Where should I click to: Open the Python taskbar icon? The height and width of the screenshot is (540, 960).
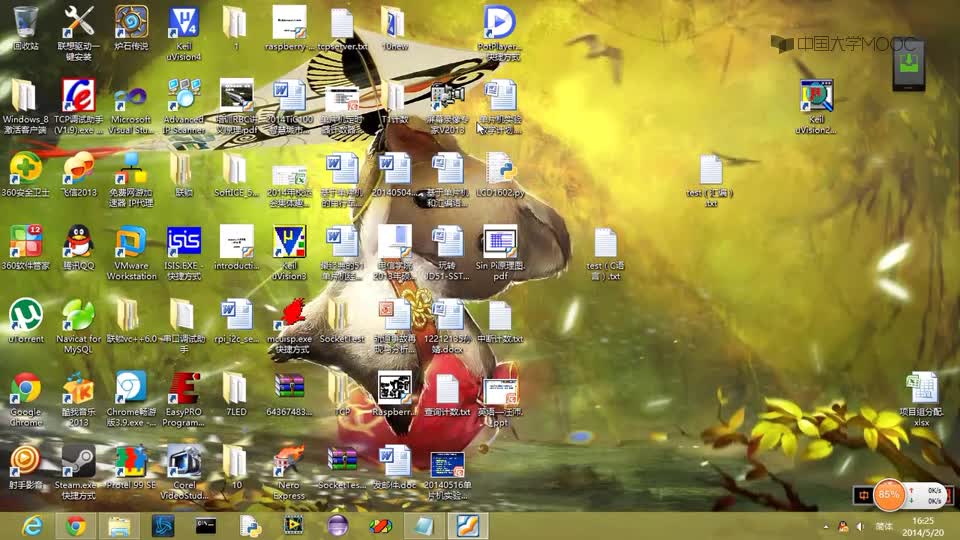coord(250,526)
